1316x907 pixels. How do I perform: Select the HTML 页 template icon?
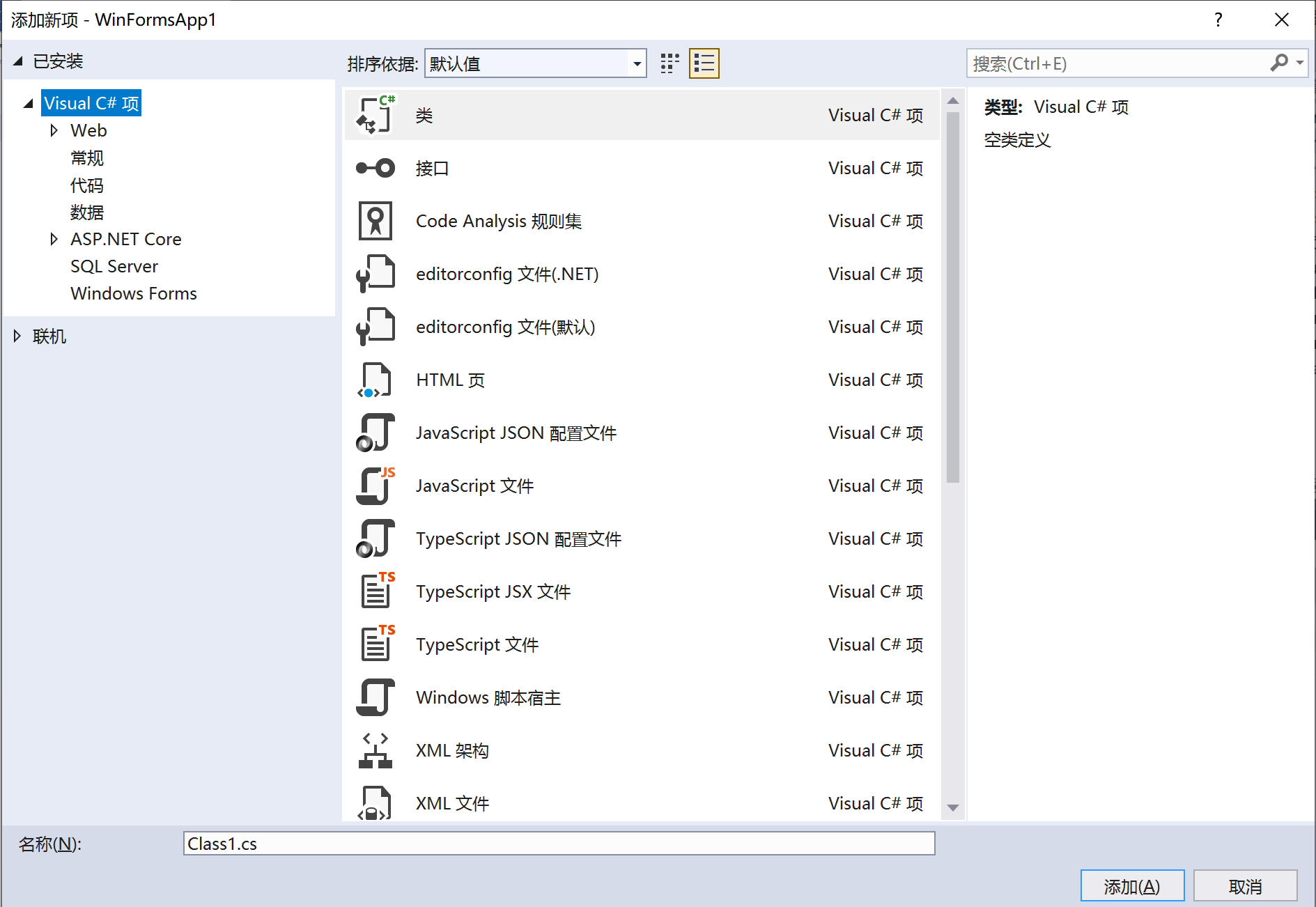click(x=376, y=380)
